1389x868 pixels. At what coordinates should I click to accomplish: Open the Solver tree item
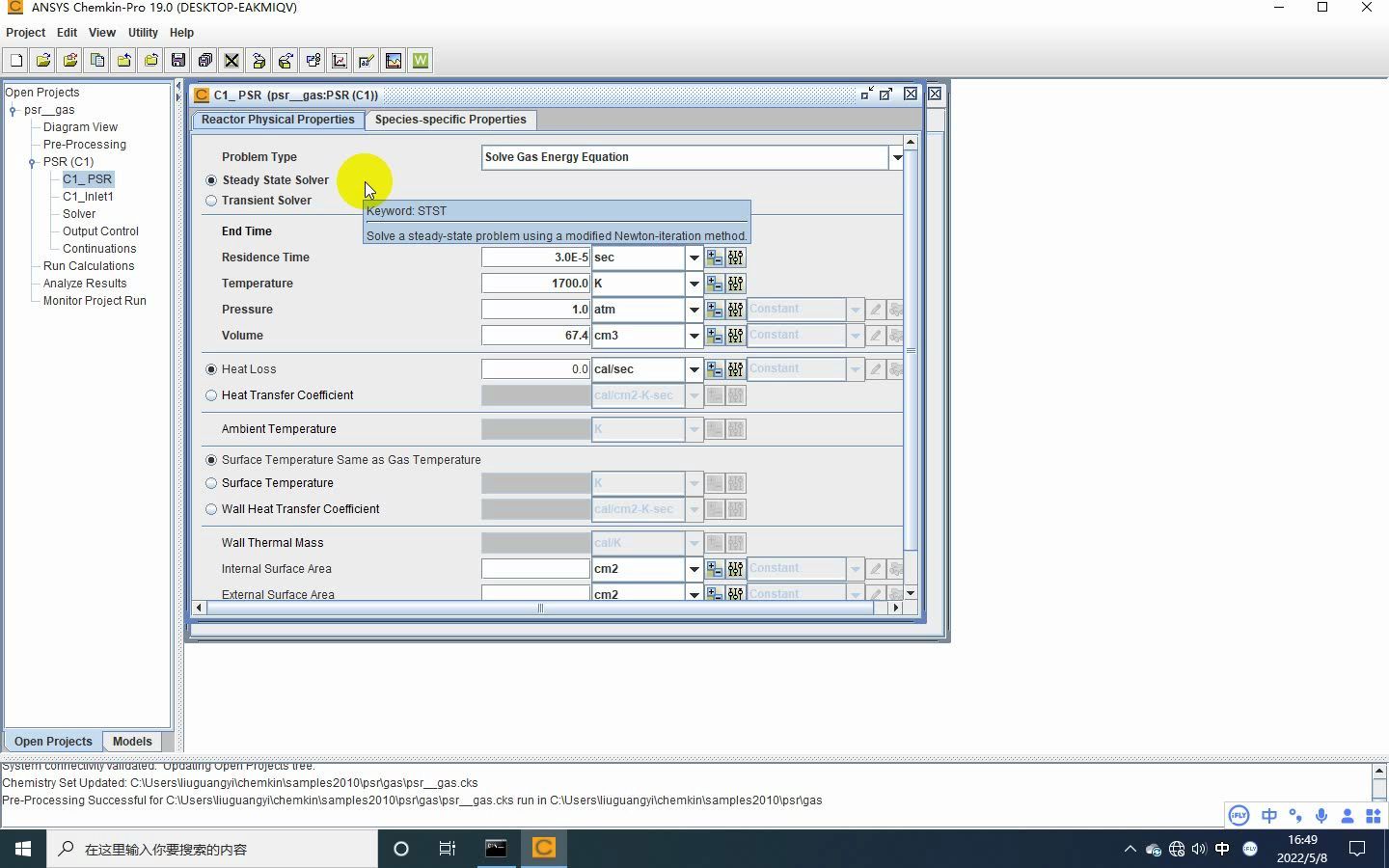pos(79,214)
